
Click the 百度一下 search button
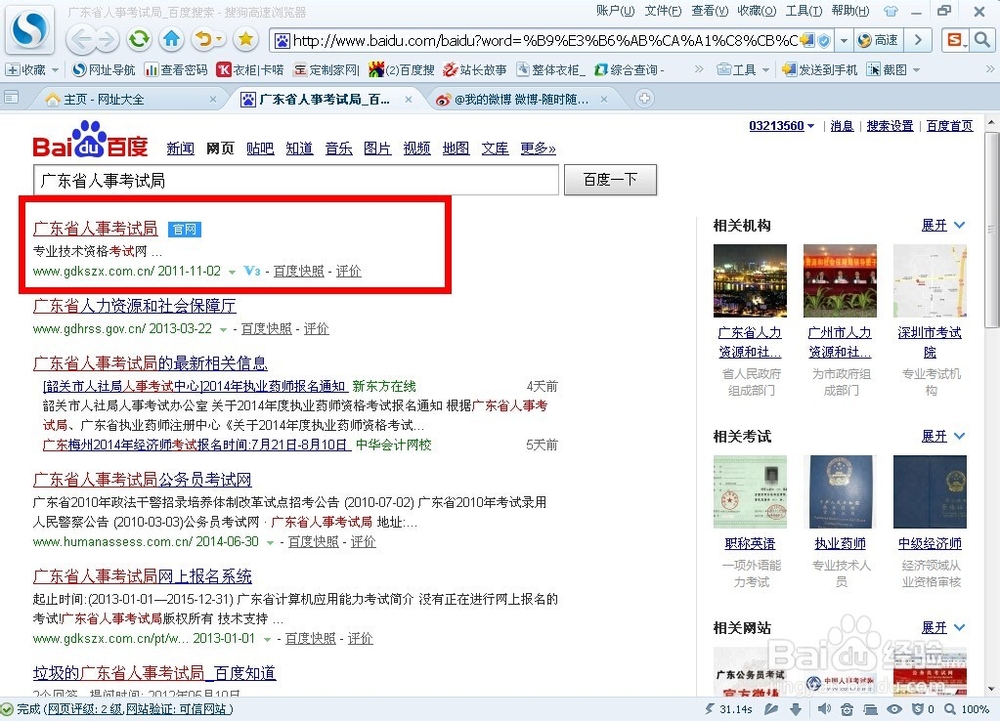click(x=610, y=180)
